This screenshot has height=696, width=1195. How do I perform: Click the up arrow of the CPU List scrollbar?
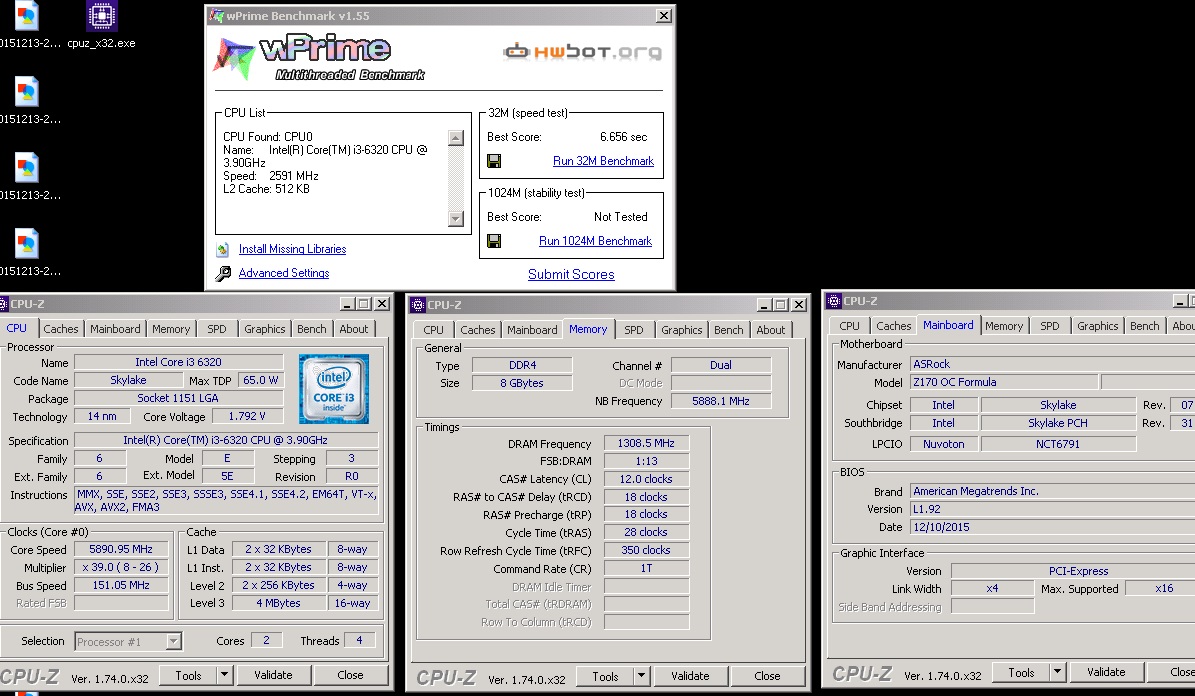(456, 138)
